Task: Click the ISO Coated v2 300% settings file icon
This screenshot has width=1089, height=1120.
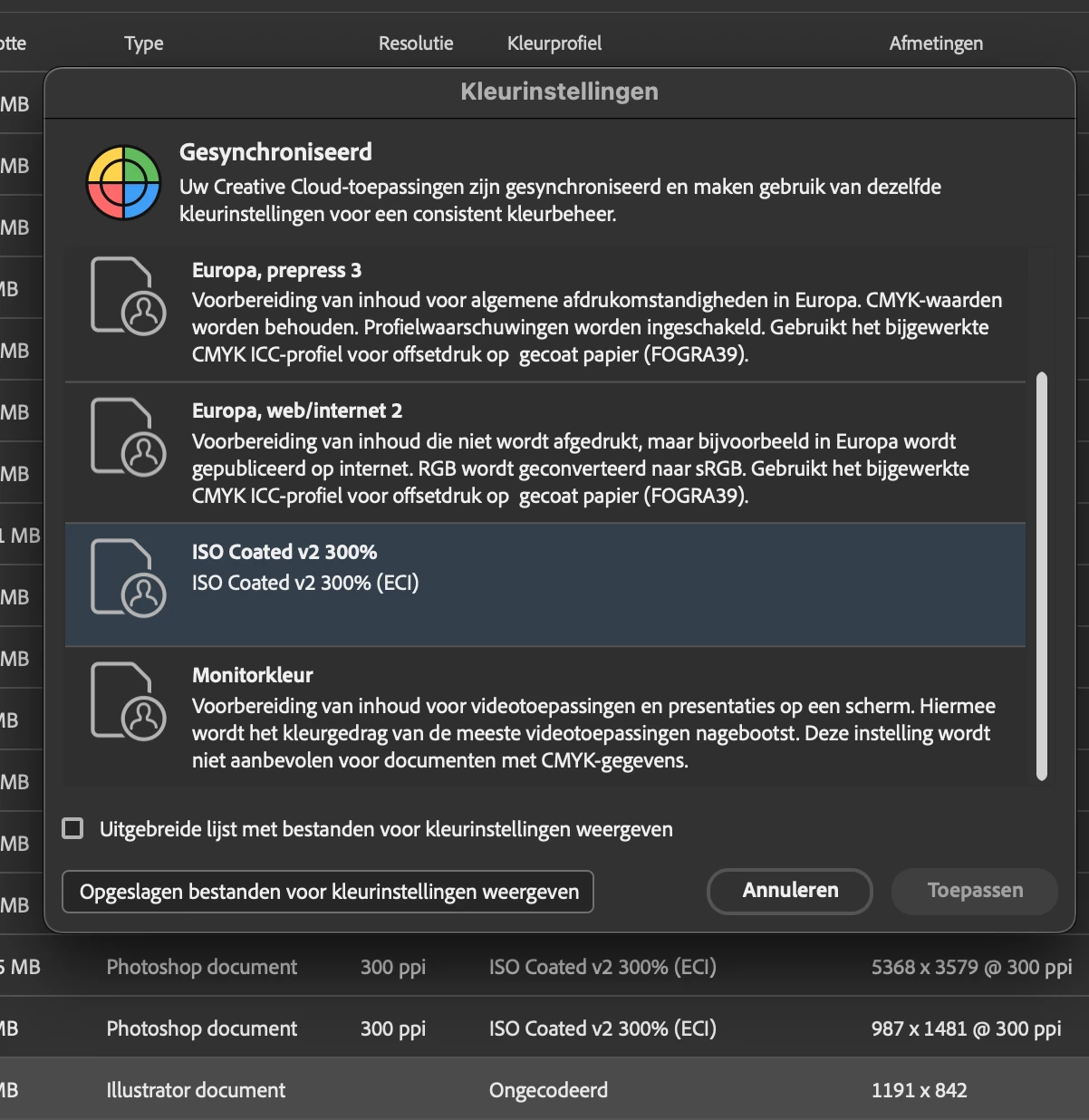Action: pyautogui.click(x=129, y=579)
